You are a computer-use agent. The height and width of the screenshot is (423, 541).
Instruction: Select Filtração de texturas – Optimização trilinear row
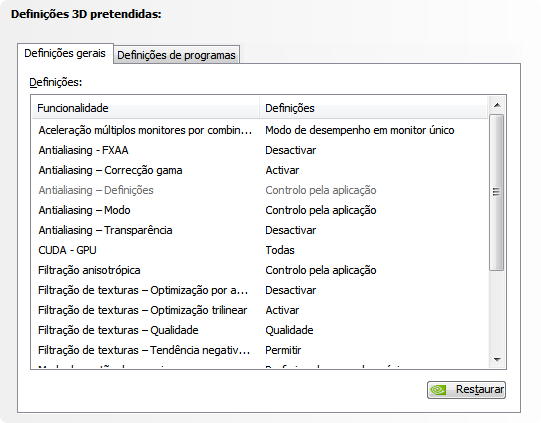pyautogui.click(x=260, y=311)
